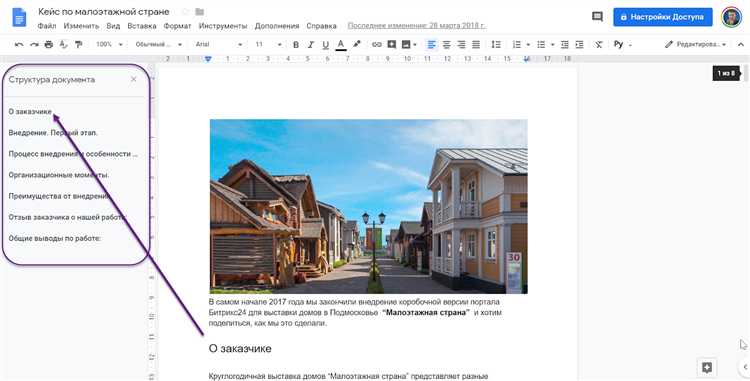Image resolution: width=750 pixels, height=381 pixels.
Task: Open the Формат menu
Action: tap(177, 26)
